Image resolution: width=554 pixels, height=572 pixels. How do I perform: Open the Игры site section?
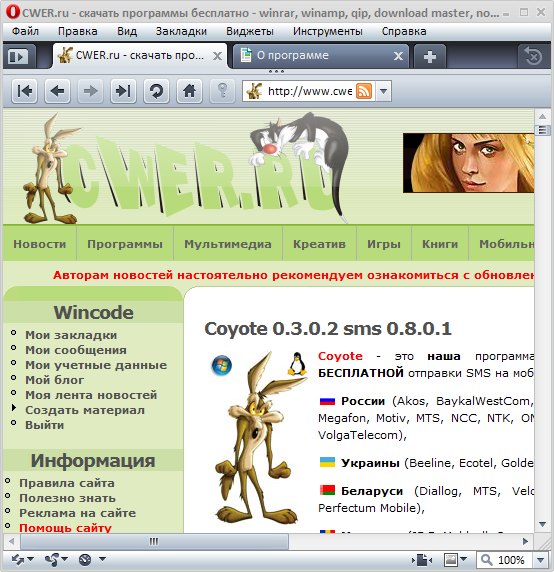(384, 244)
